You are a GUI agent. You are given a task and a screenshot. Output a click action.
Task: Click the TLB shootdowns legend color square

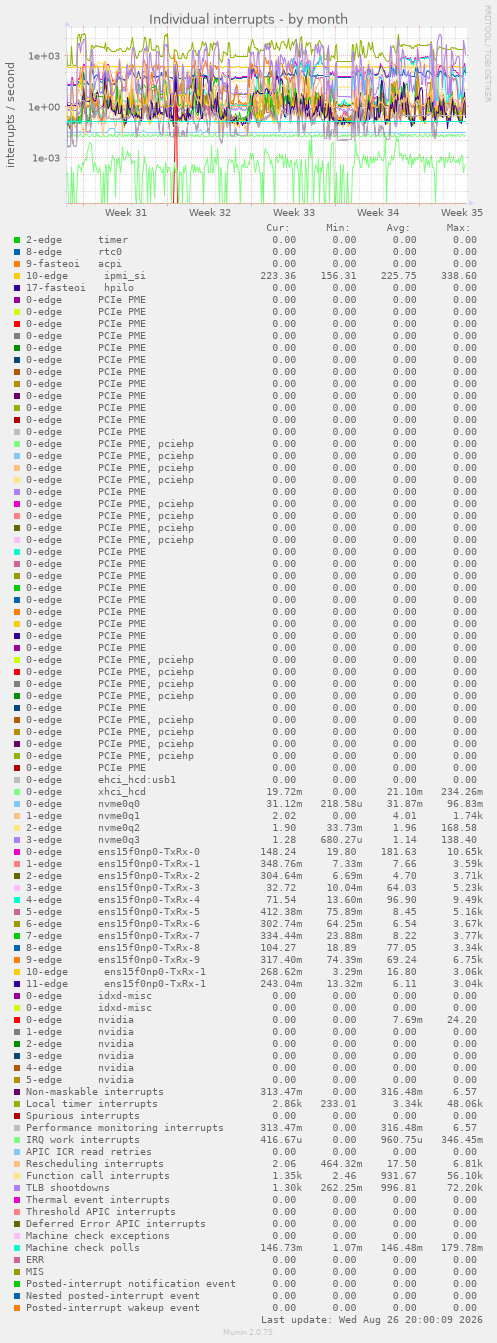(x=17, y=1188)
